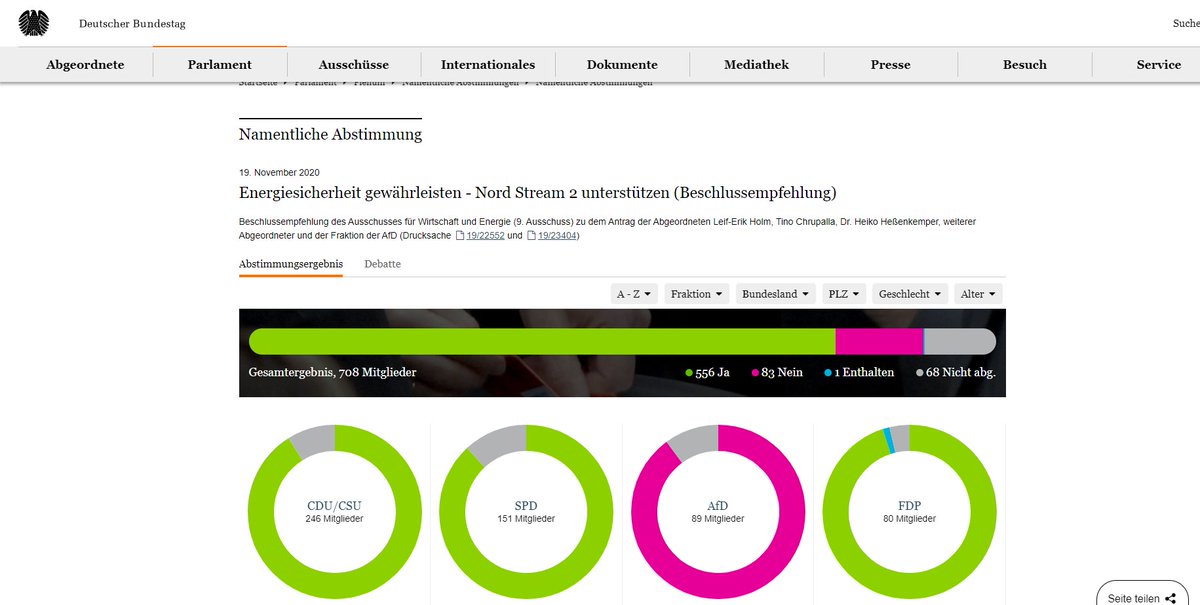Click the Gesamtergebnis, 708 Mitglieder label
The image size is (1200, 605).
[332, 372]
